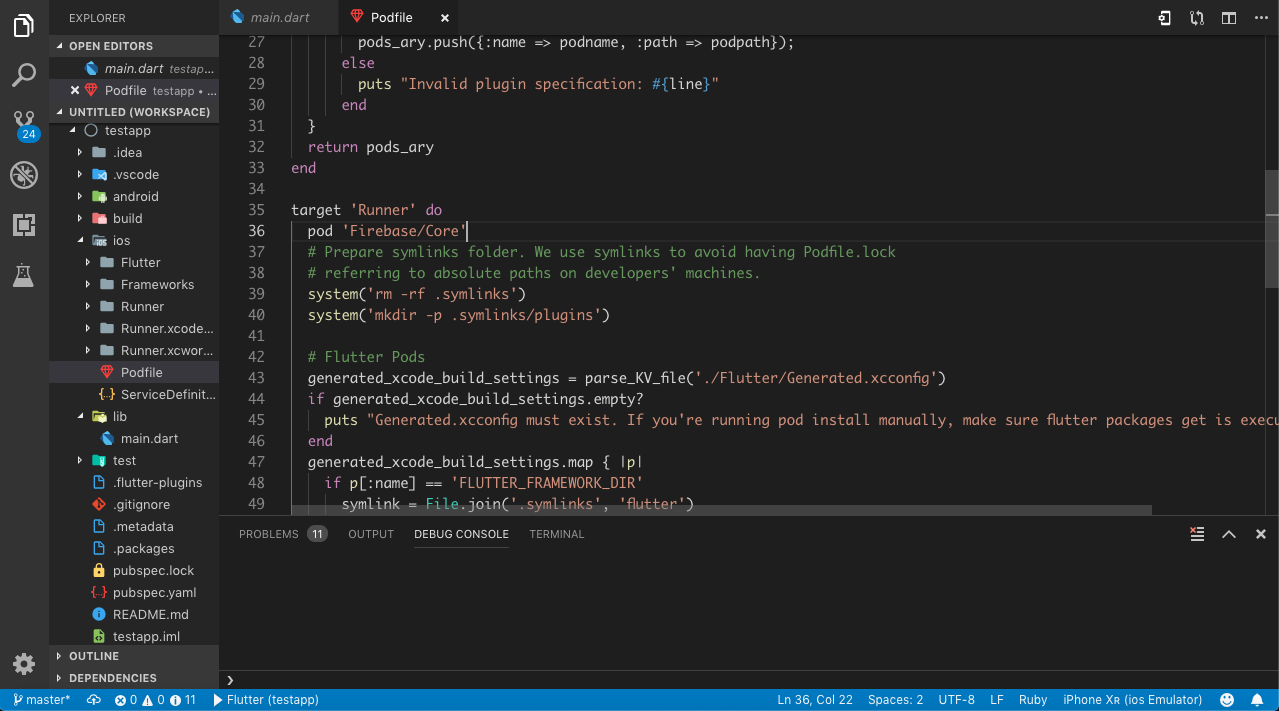Screen dimensions: 1279x711
Task: Open the Debug view in activity bar
Action: coord(24,175)
